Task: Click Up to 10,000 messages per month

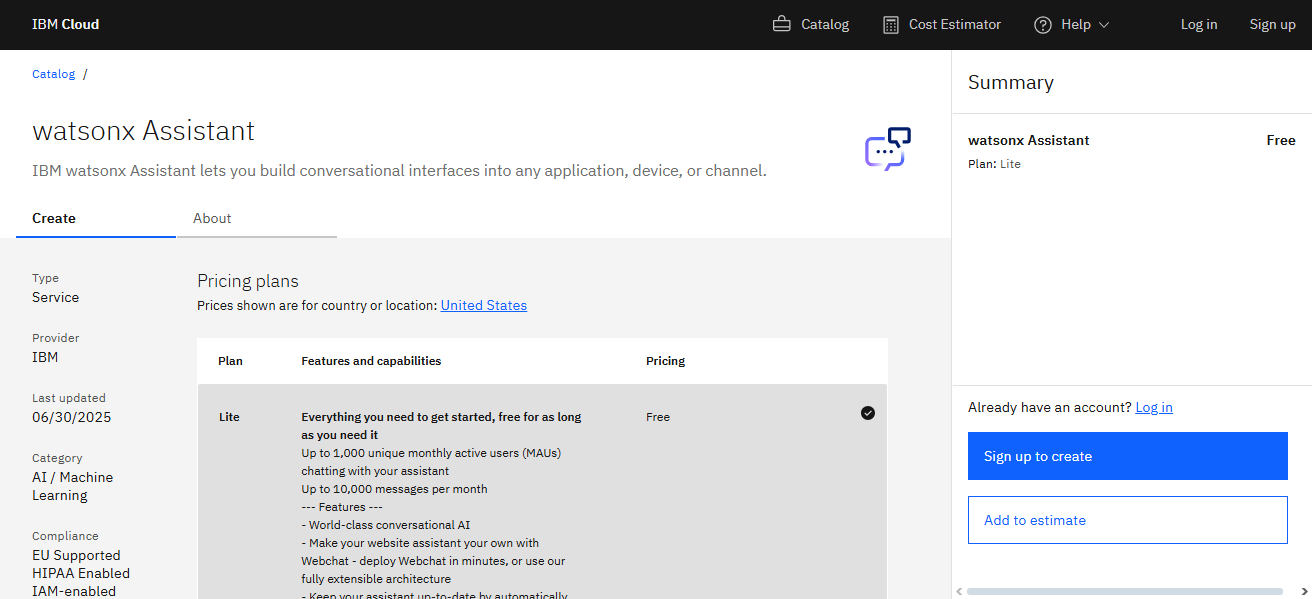Action: coord(394,489)
